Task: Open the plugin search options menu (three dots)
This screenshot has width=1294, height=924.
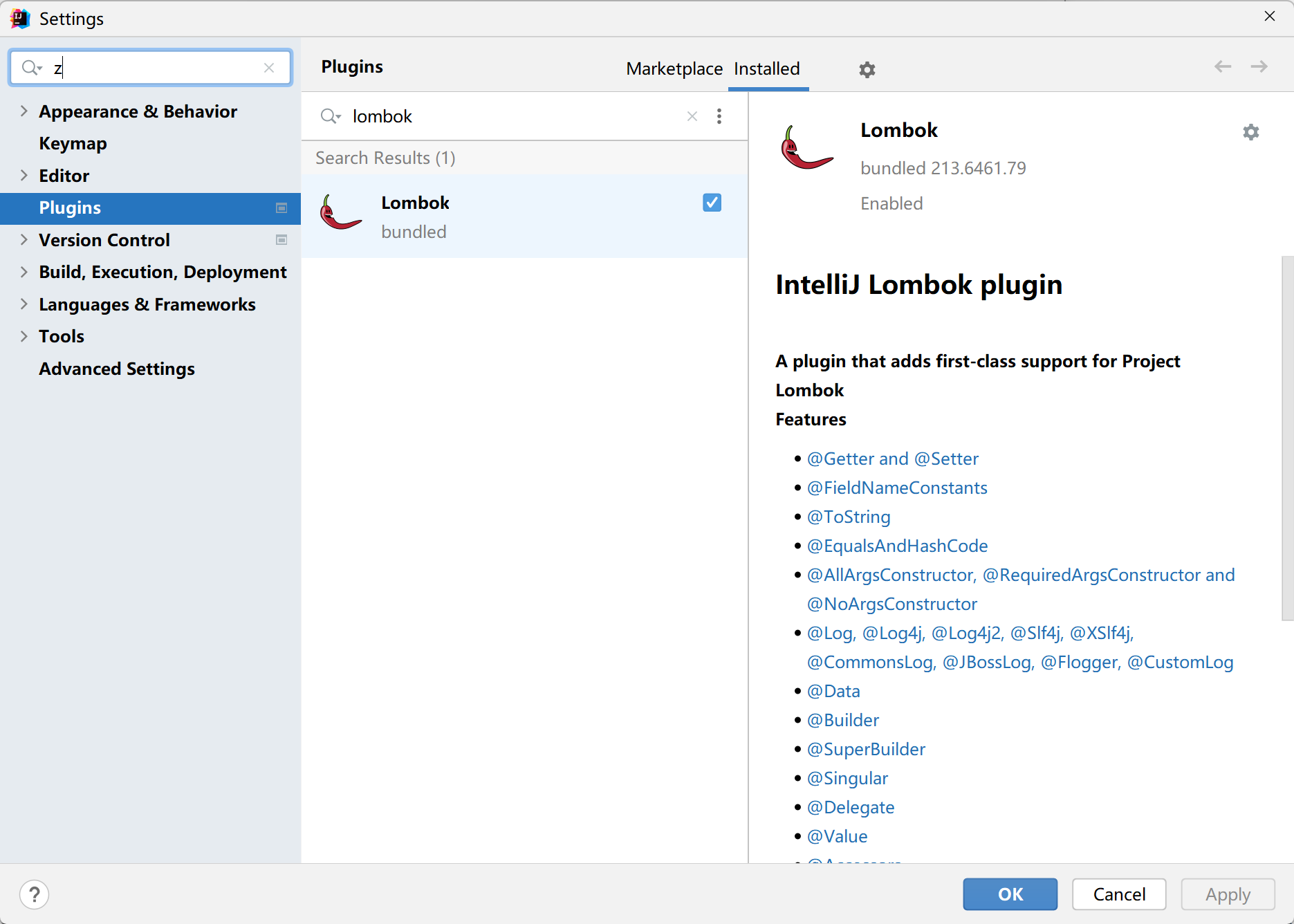Action: click(719, 116)
